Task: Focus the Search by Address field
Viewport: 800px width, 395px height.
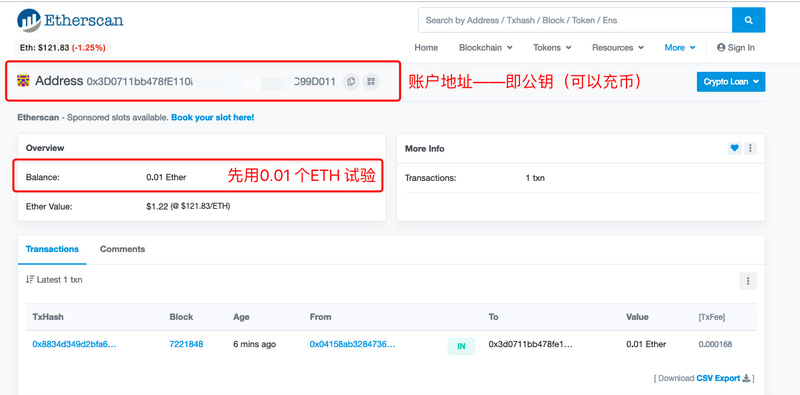Action: pyautogui.click(x=575, y=20)
